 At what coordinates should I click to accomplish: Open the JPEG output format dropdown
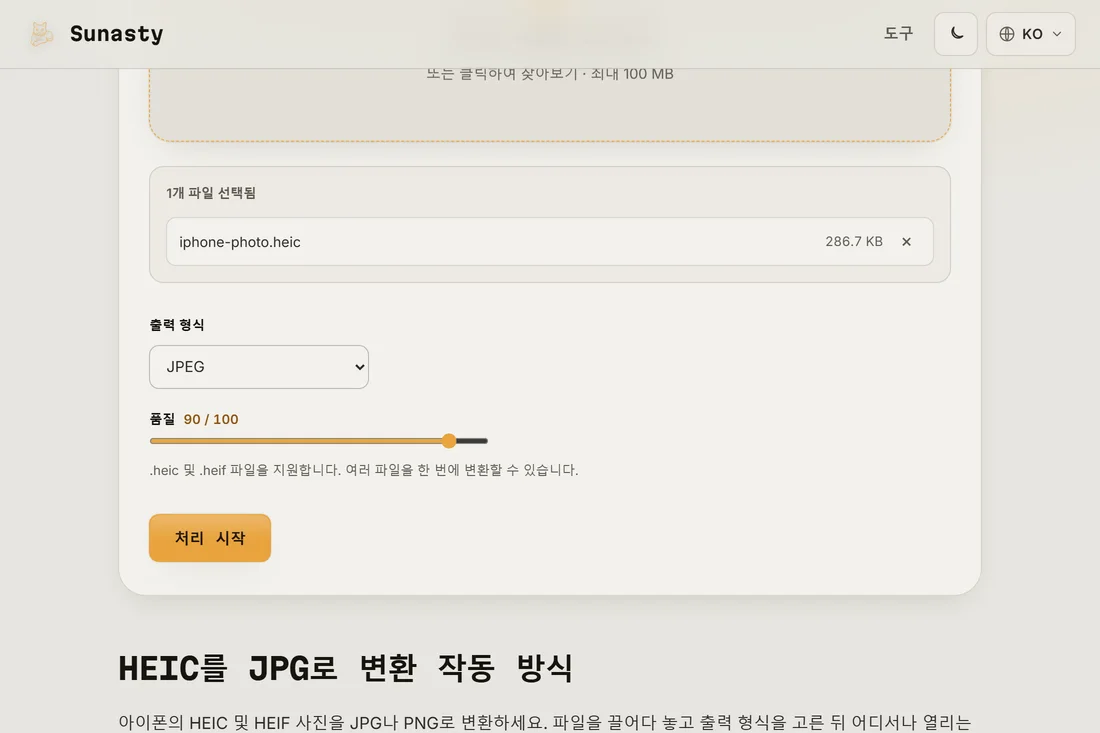tap(259, 367)
